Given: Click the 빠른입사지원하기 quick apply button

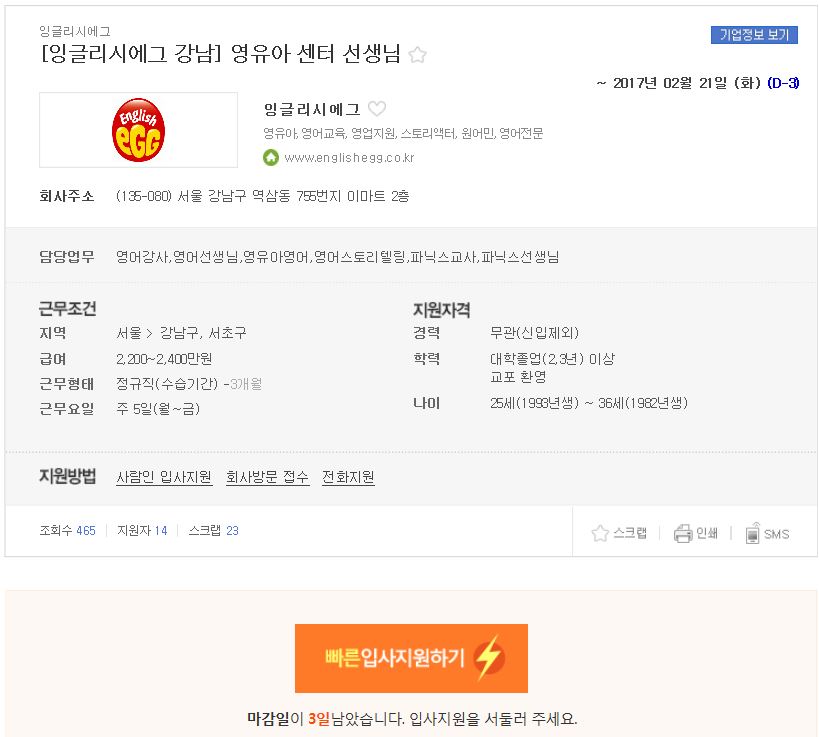Looking at the screenshot, I should point(411,658).
